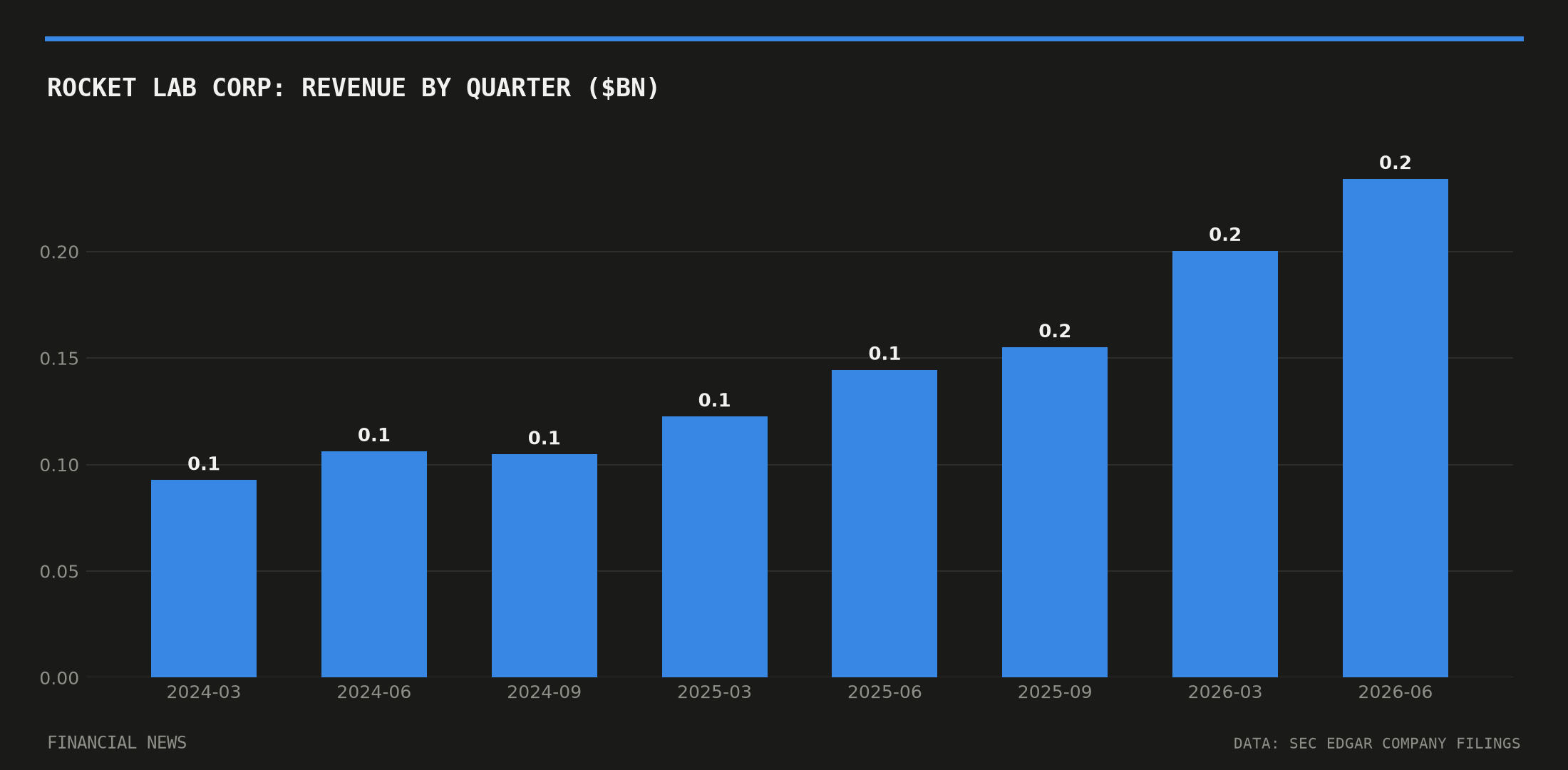Click the value label above the 2025-09 bar
This screenshot has width=1568, height=770.
pos(1055,332)
